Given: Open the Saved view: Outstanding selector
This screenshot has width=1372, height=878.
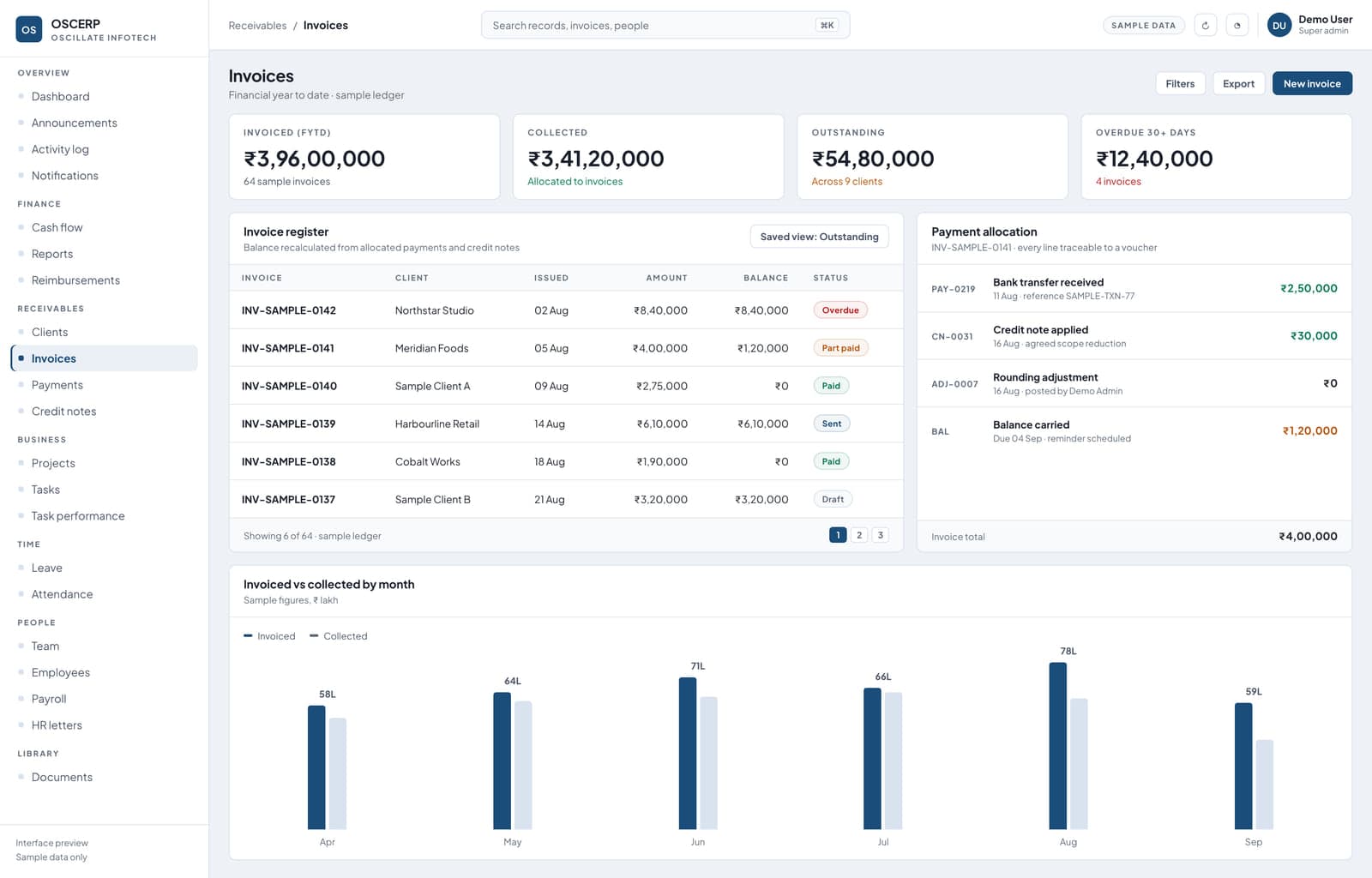Looking at the screenshot, I should [x=819, y=237].
